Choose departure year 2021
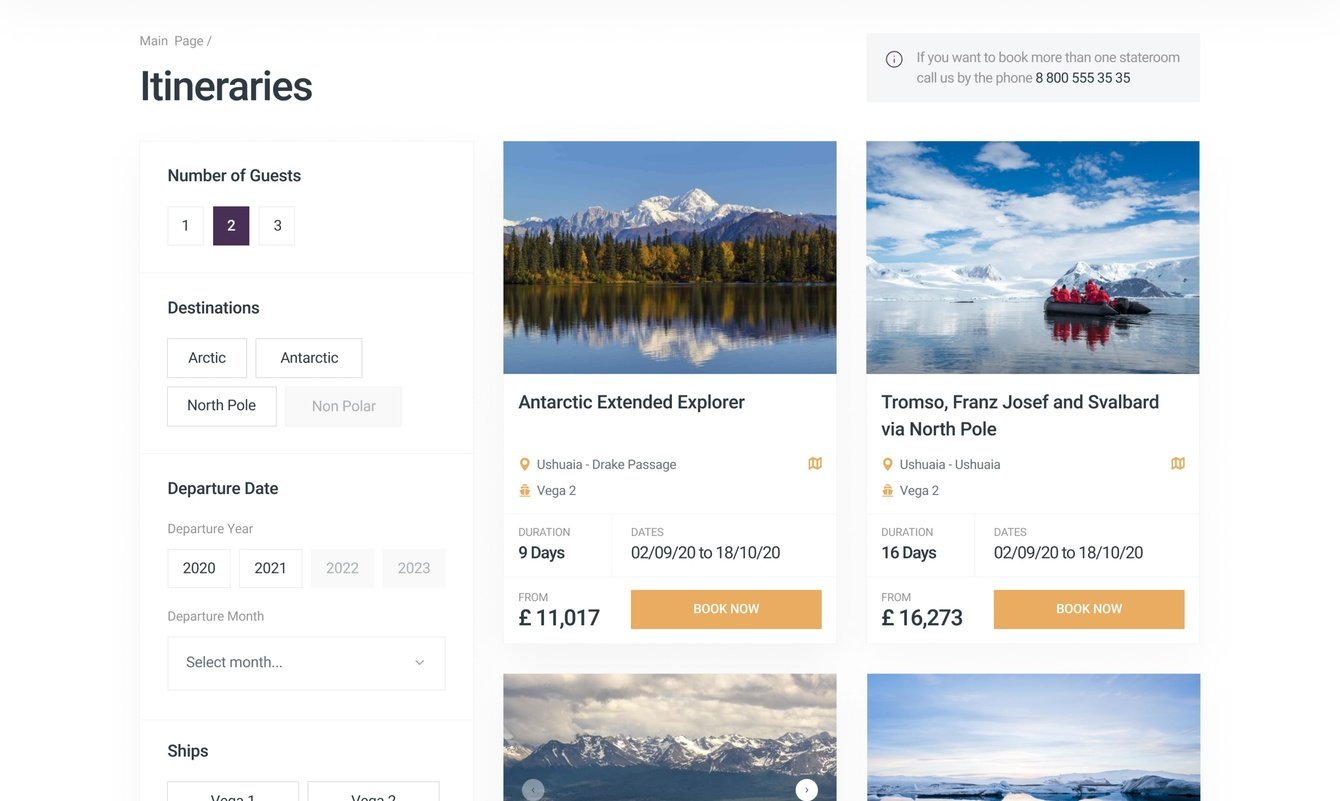The image size is (1340, 801). (270, 568)
